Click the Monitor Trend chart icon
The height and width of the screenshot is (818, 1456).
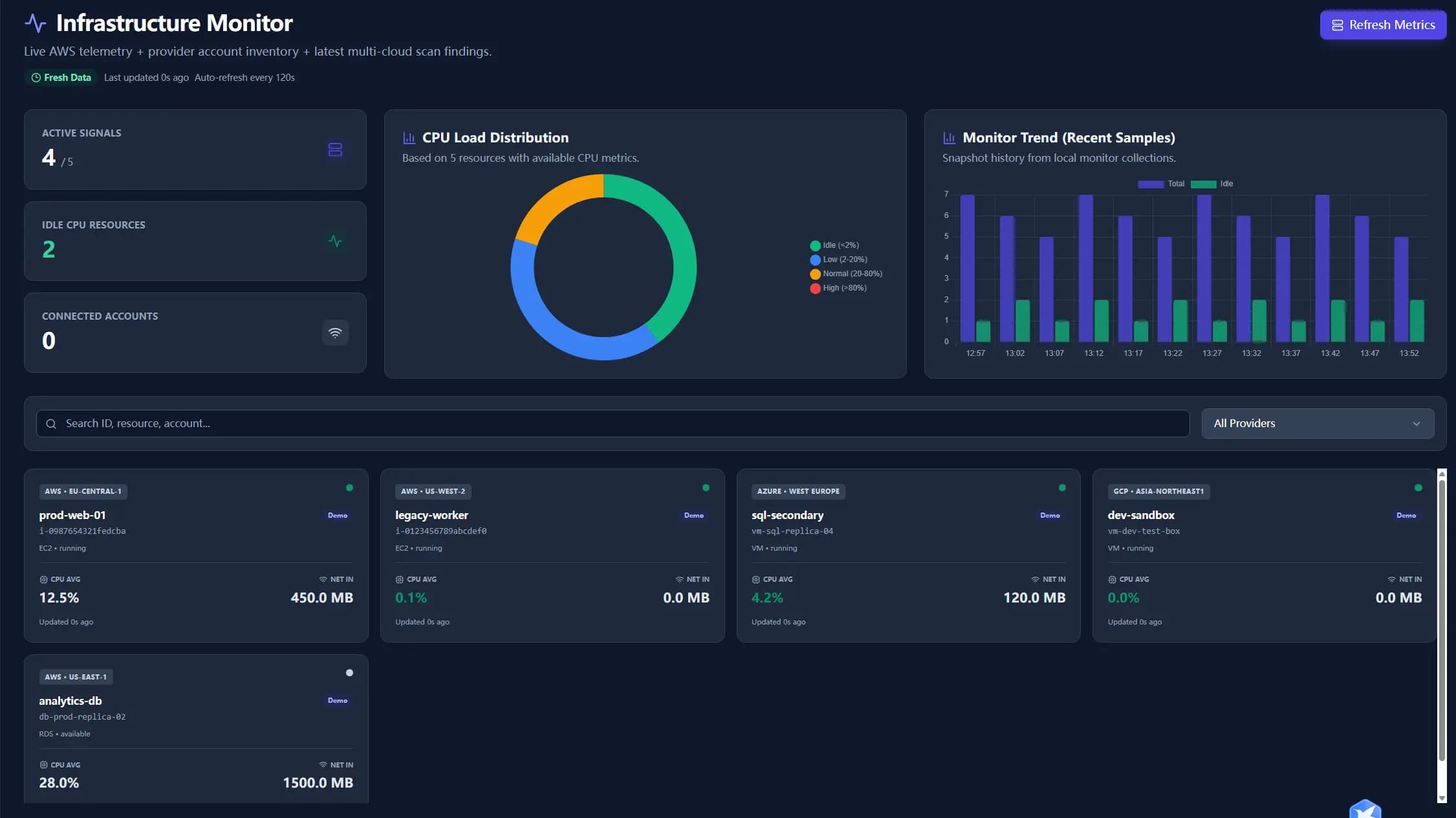[949, 138]
